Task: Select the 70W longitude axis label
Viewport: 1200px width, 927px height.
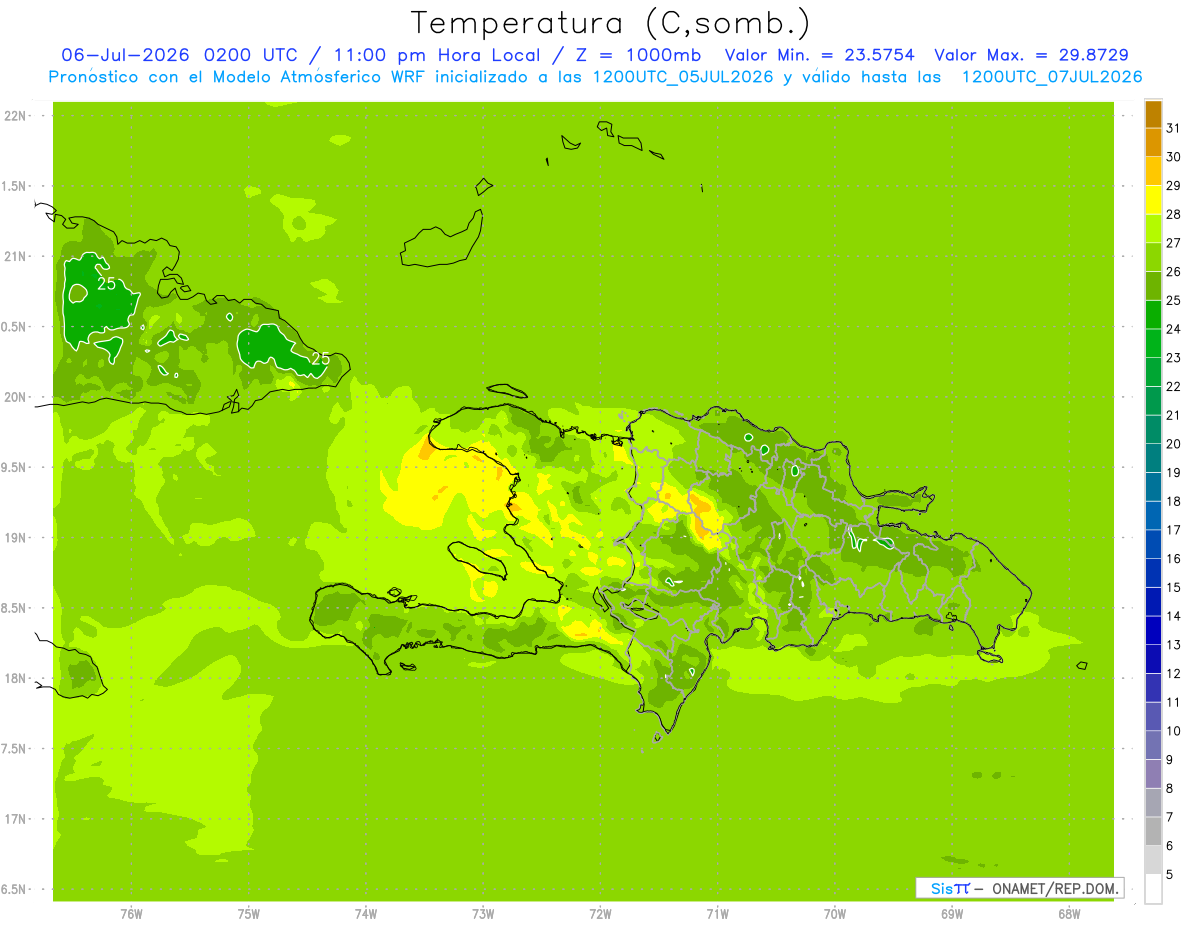Action: tap(835, 914)
